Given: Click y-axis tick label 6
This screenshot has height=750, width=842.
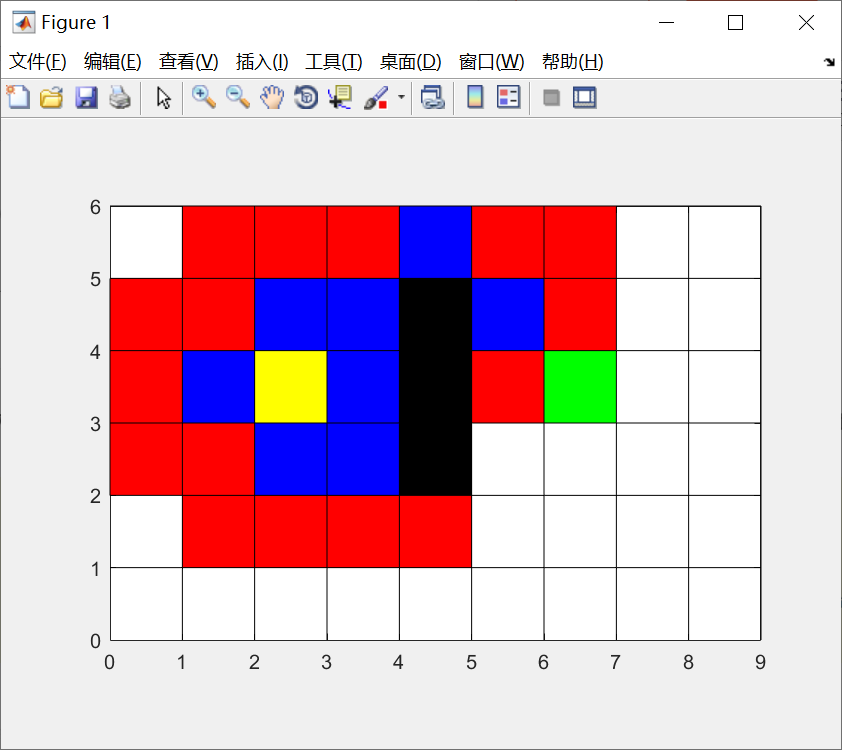Looking at the screenshot, I should click(95, 207).
